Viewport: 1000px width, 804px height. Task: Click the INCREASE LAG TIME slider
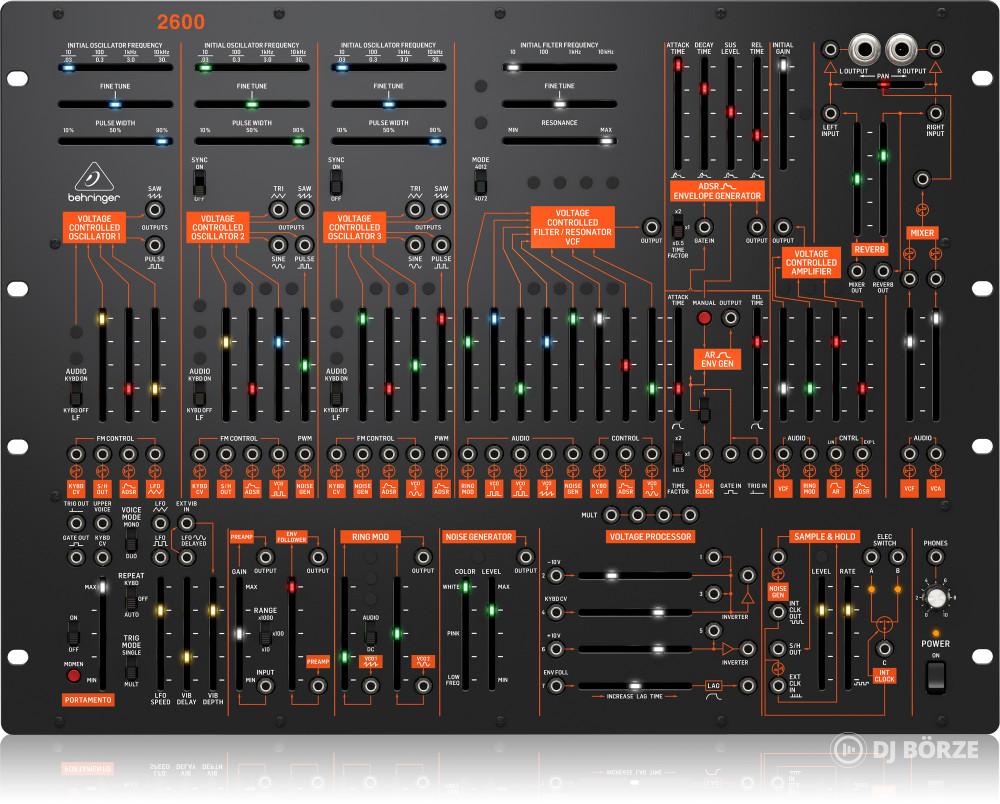(x=635, y=686)
